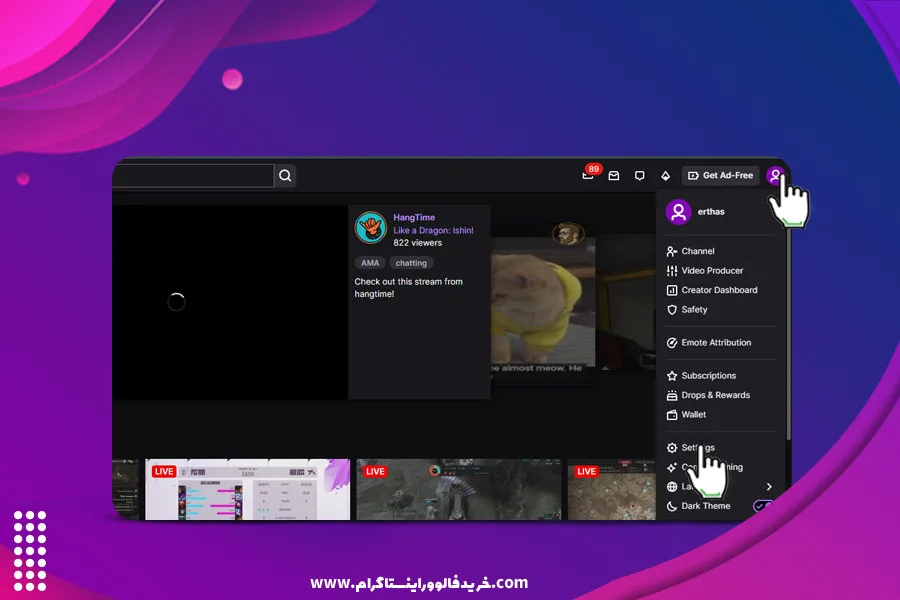Click the user menu scrollbar

pyautogui.click(x=789, y=334)
